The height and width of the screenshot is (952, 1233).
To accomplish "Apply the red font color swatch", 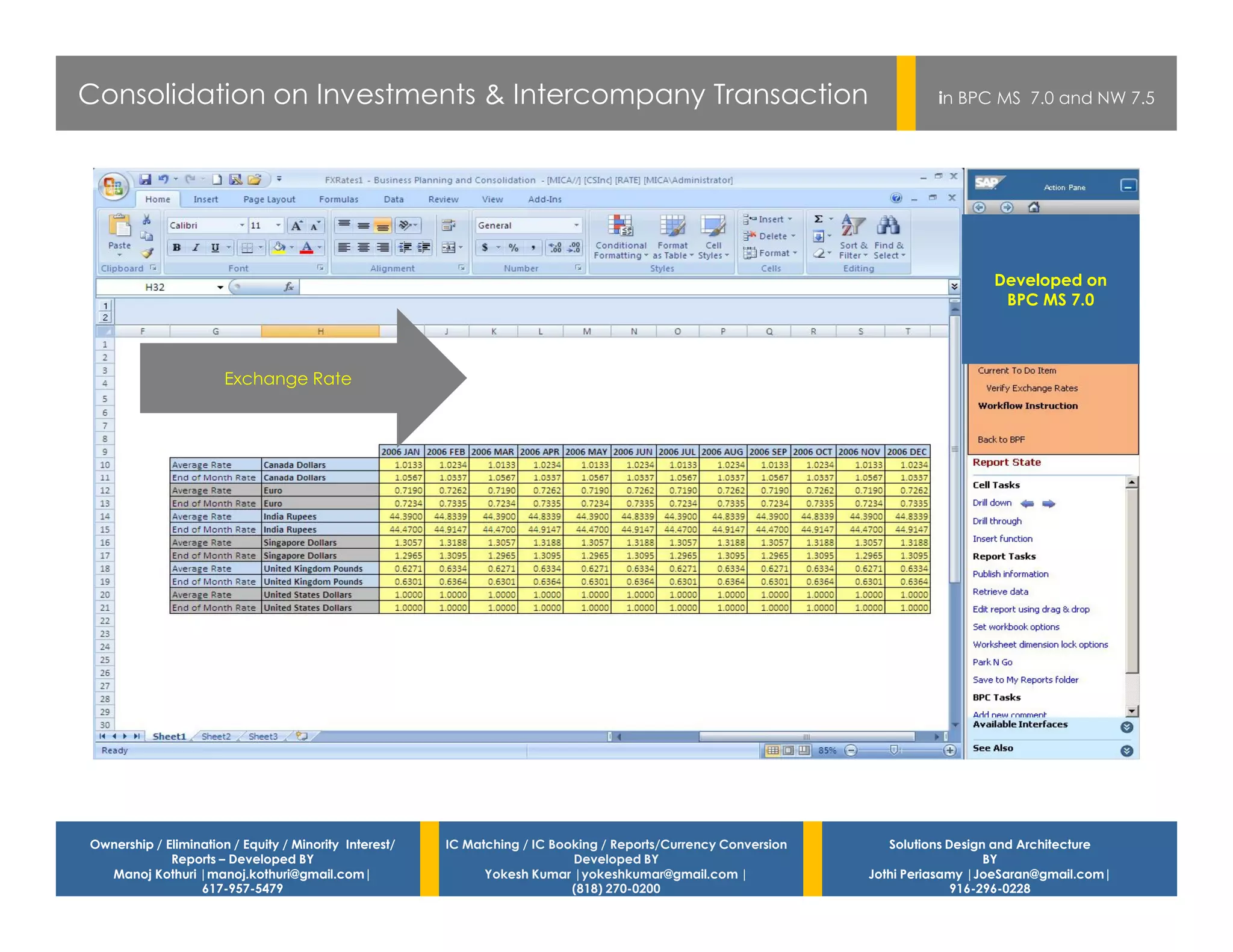I will click(306, 247).
